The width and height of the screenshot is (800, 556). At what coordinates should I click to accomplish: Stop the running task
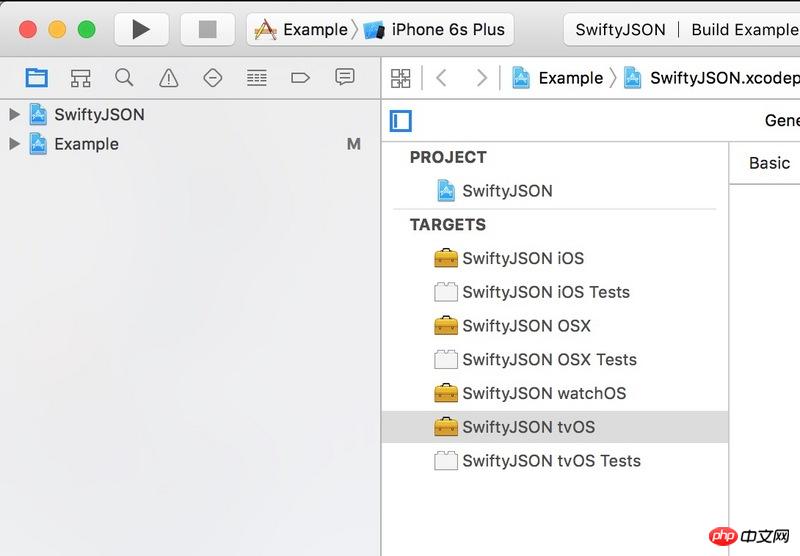tap(208, 29)
